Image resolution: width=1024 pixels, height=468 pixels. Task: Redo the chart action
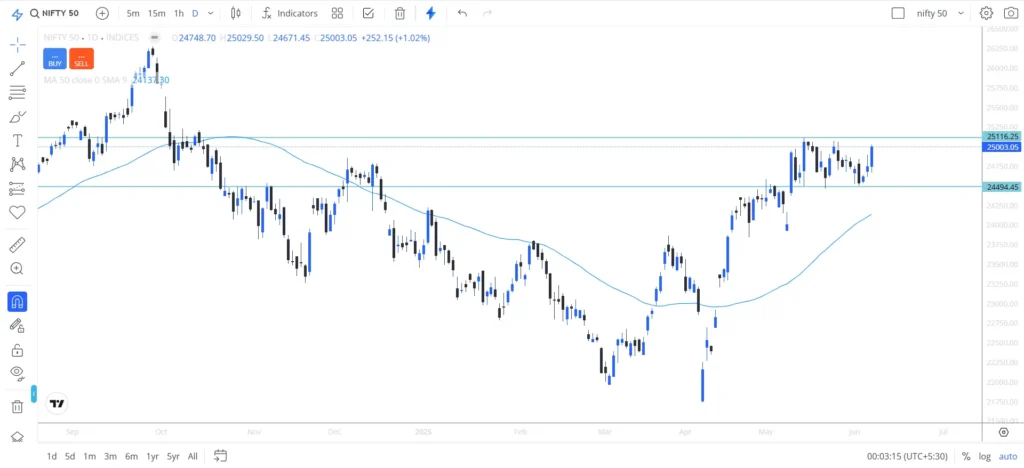click(487, 13)
